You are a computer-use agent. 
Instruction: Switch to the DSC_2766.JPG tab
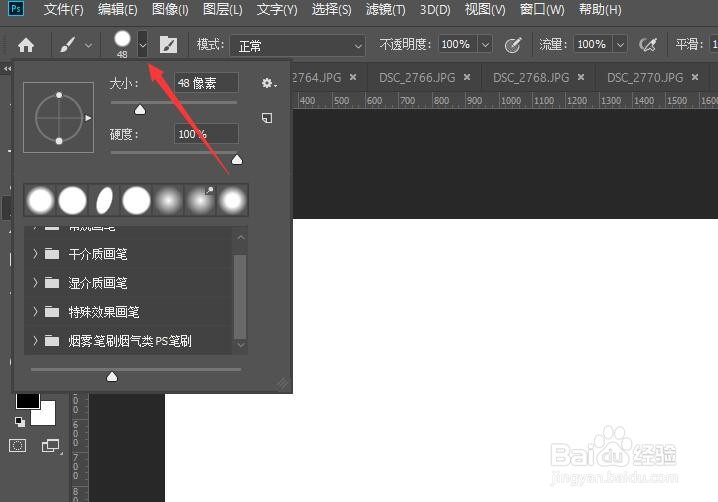coord(417,78)
